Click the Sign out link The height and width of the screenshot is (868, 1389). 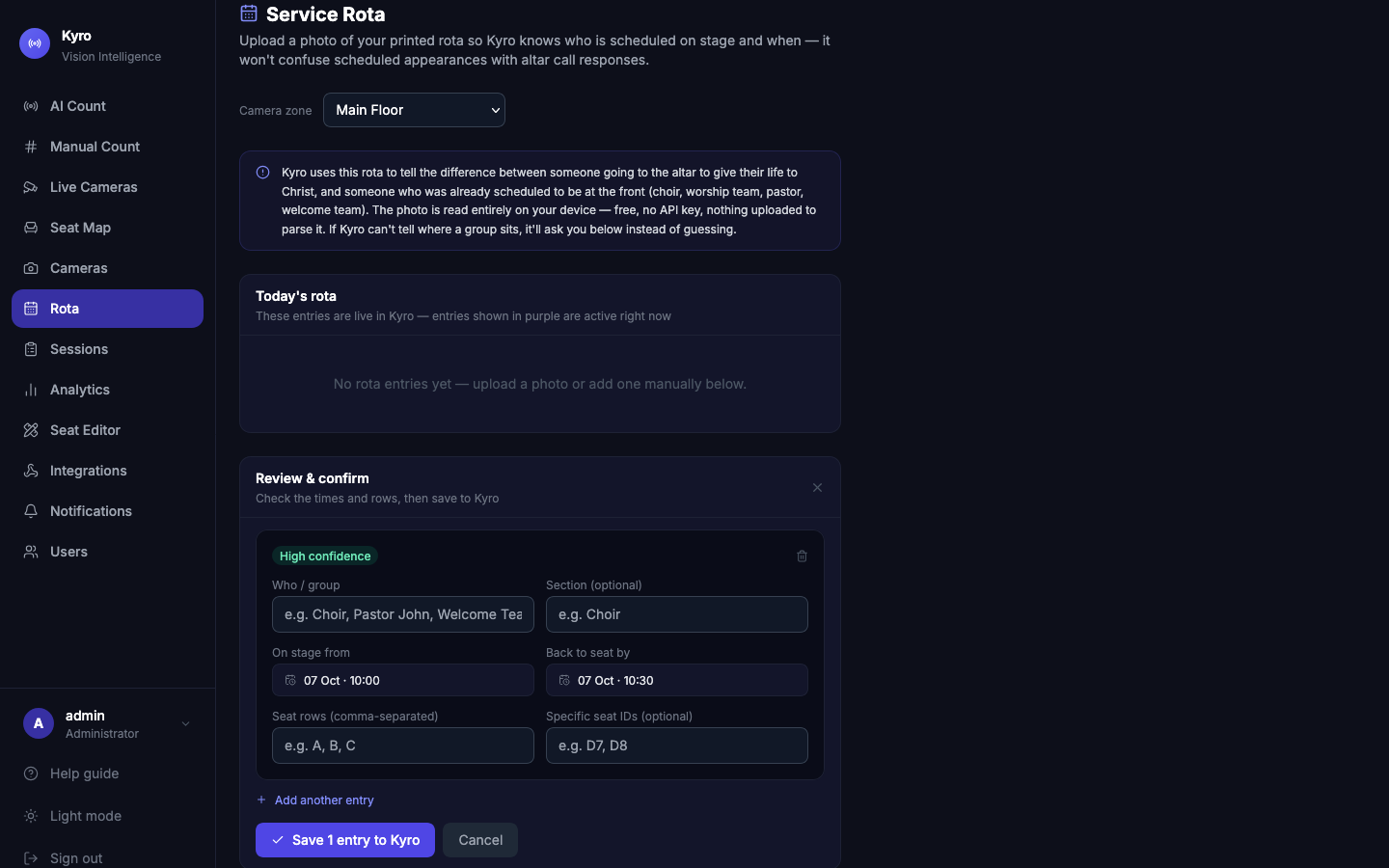(x=107, y=857)
